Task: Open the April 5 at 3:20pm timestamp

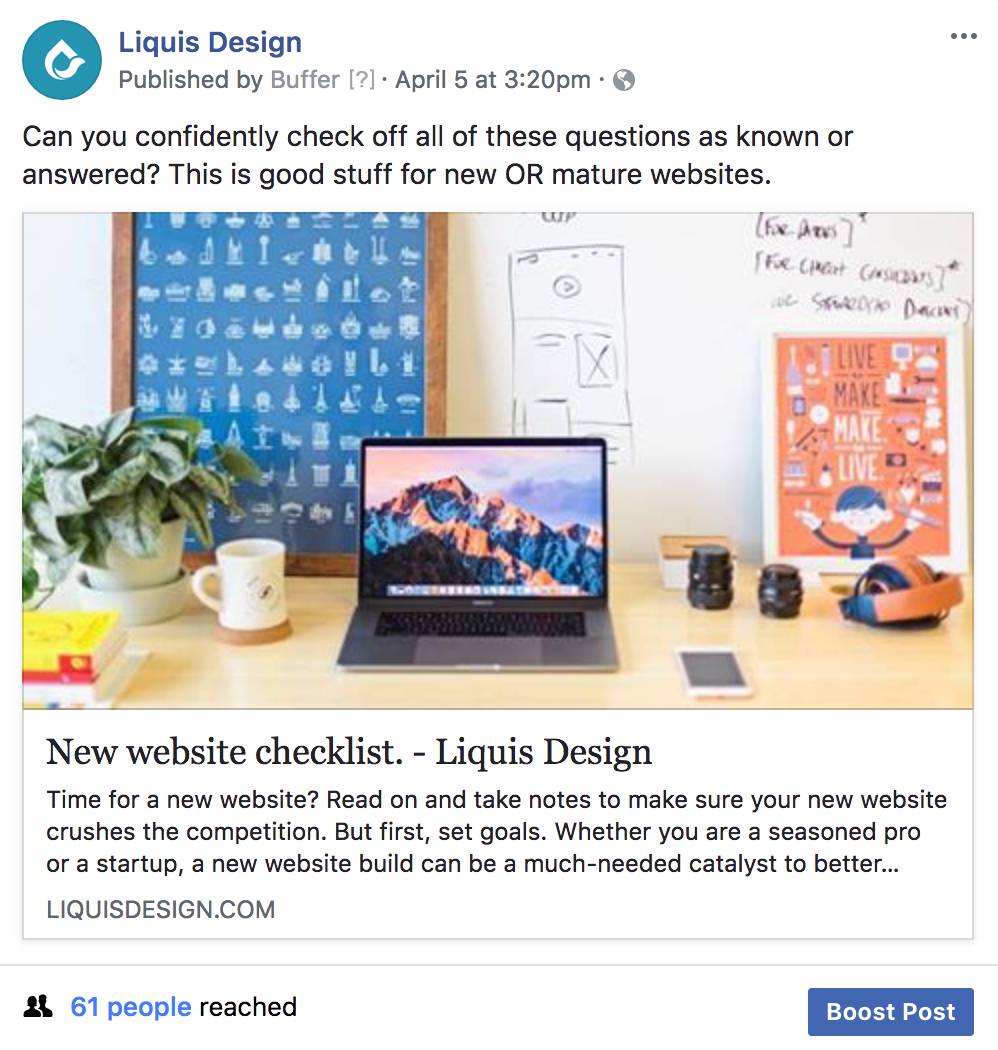Action: (x=492, y=80)
